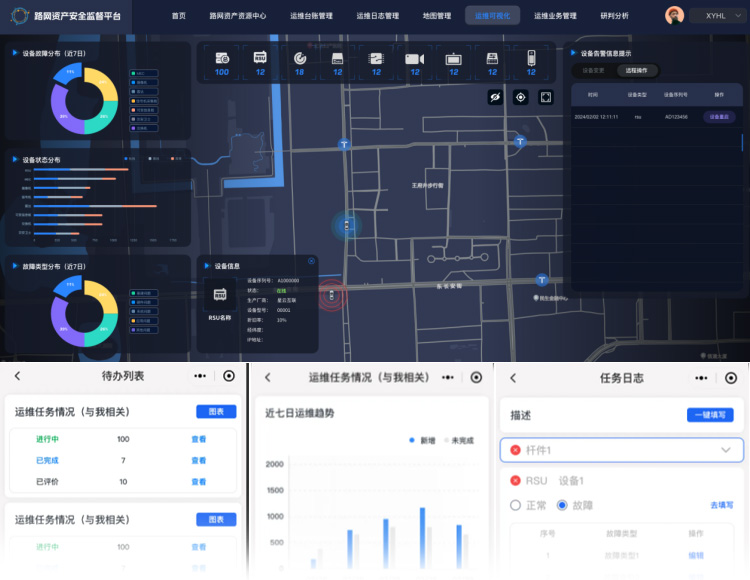Image resolution: width=750 pixels, height=580 pixels.
Task: Select the 正常 radio button
Action: (x=516, y=505)
